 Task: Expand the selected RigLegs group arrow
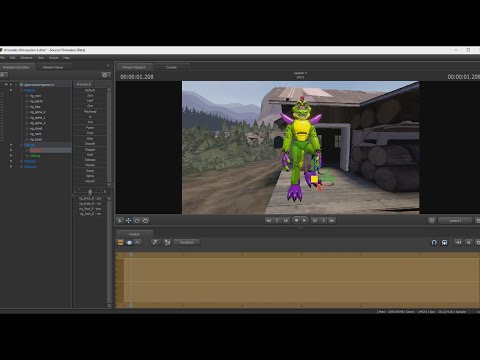[11, 145]
